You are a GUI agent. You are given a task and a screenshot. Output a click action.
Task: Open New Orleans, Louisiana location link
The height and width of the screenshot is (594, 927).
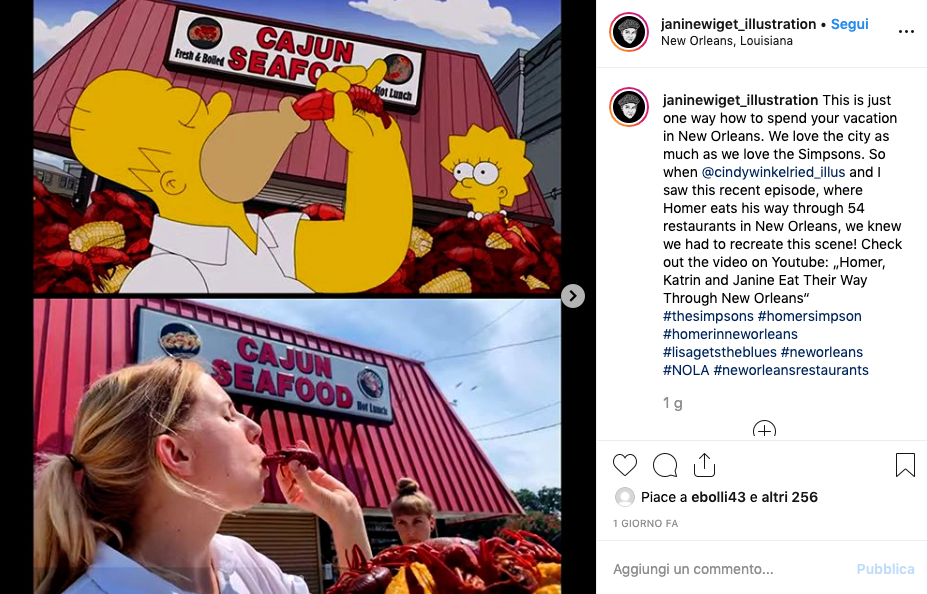pyautogui.click(x=727, y=41)
